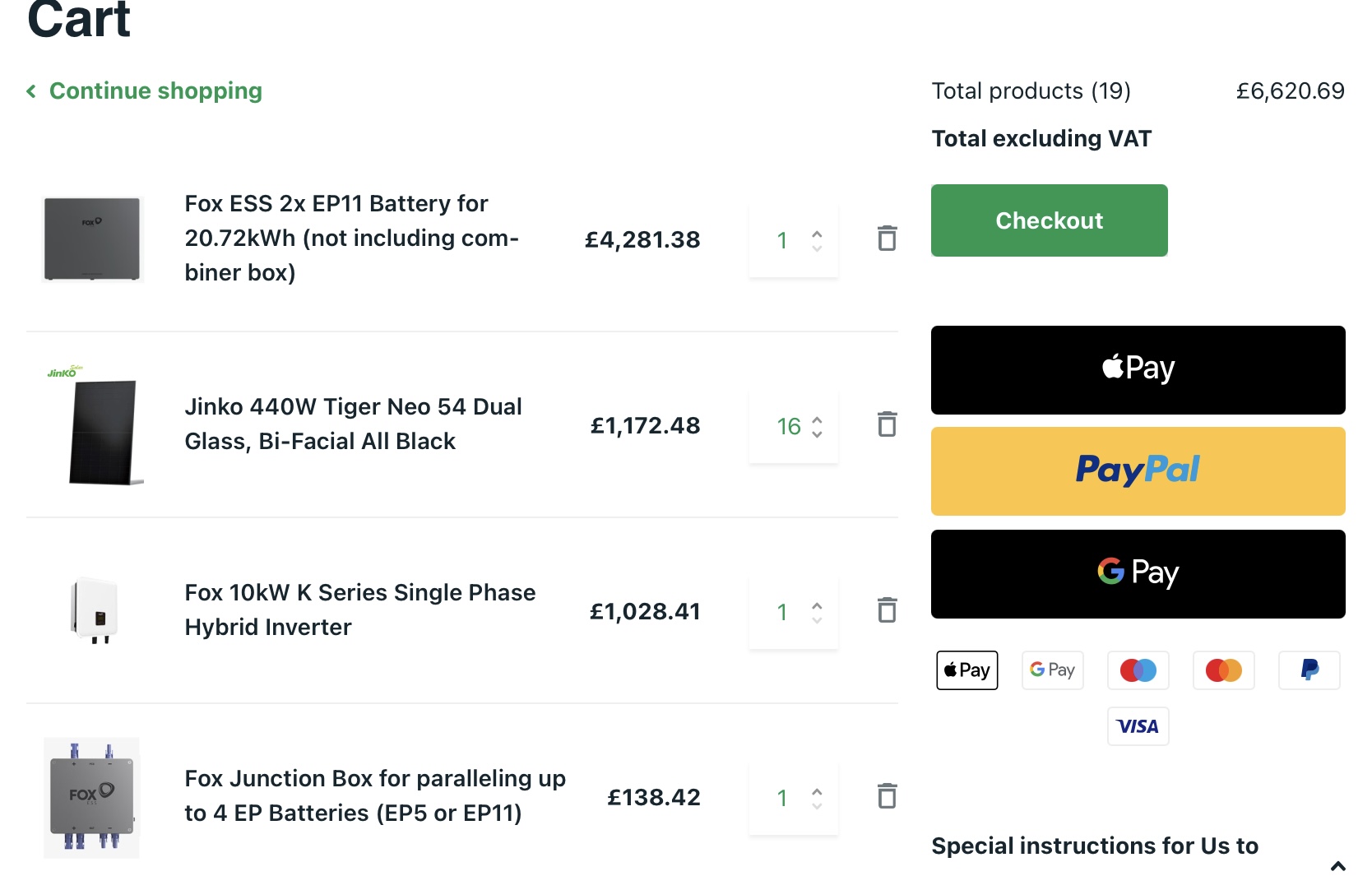1372x876 pixels.
Task: Decrease the Jinko panel quantity with down arrow
Action: click(x=817, y=433)
